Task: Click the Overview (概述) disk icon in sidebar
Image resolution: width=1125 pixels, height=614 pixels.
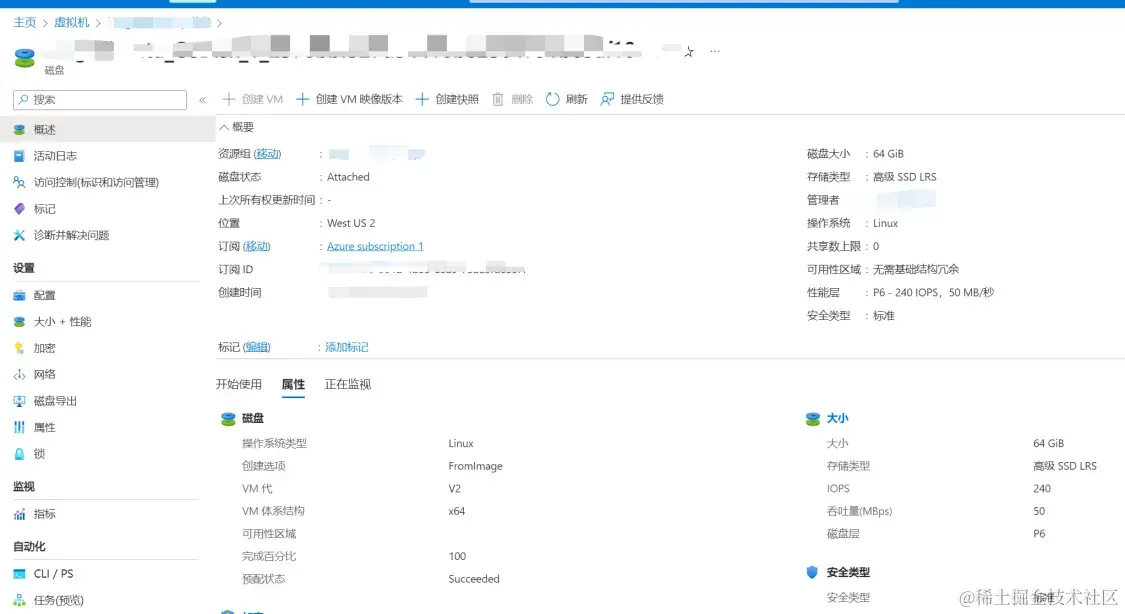Action: pyautogui.click(x=19, y=130)
